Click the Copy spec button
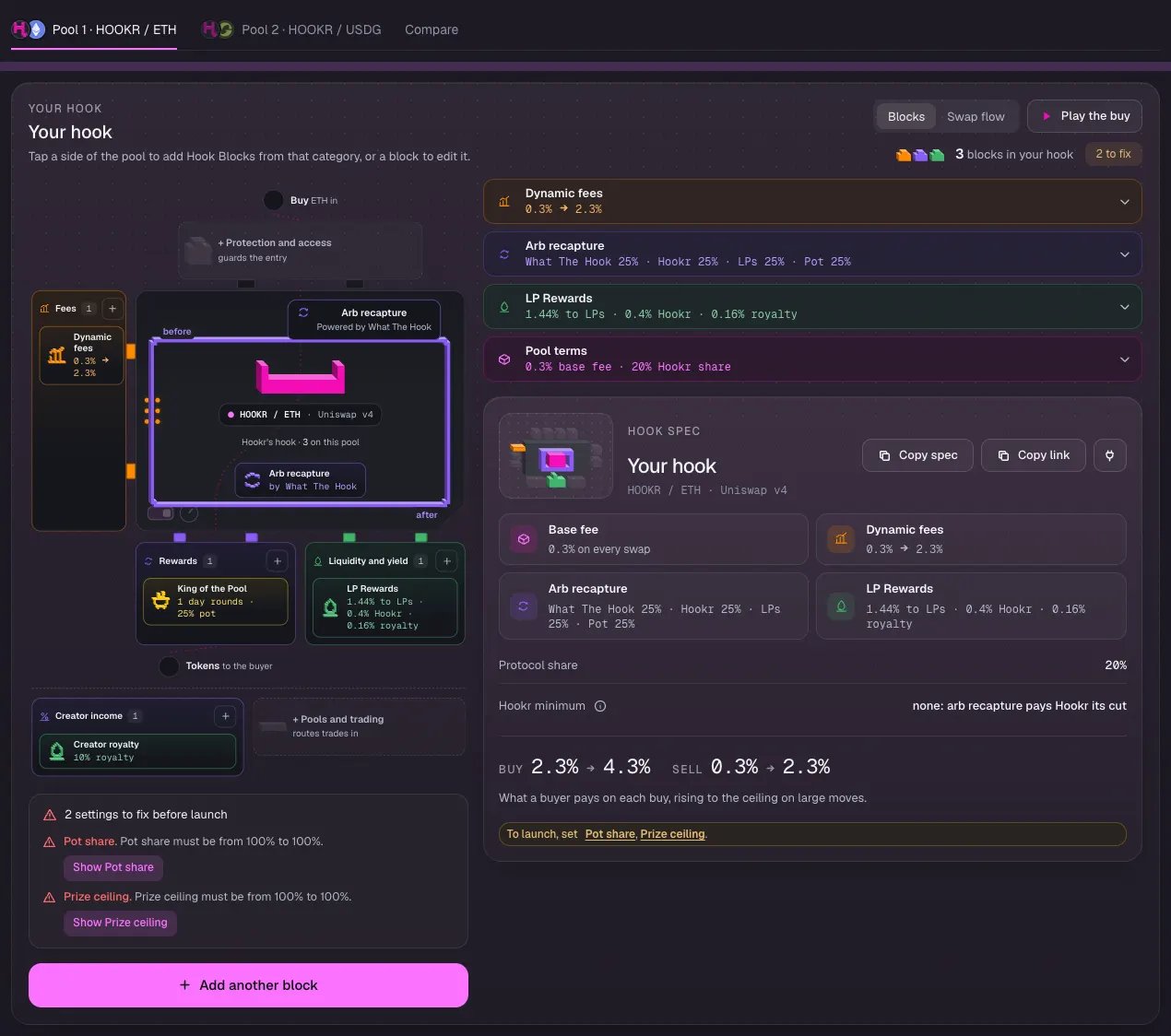This screenshot has width=1171, height=1036. (917, 455)
